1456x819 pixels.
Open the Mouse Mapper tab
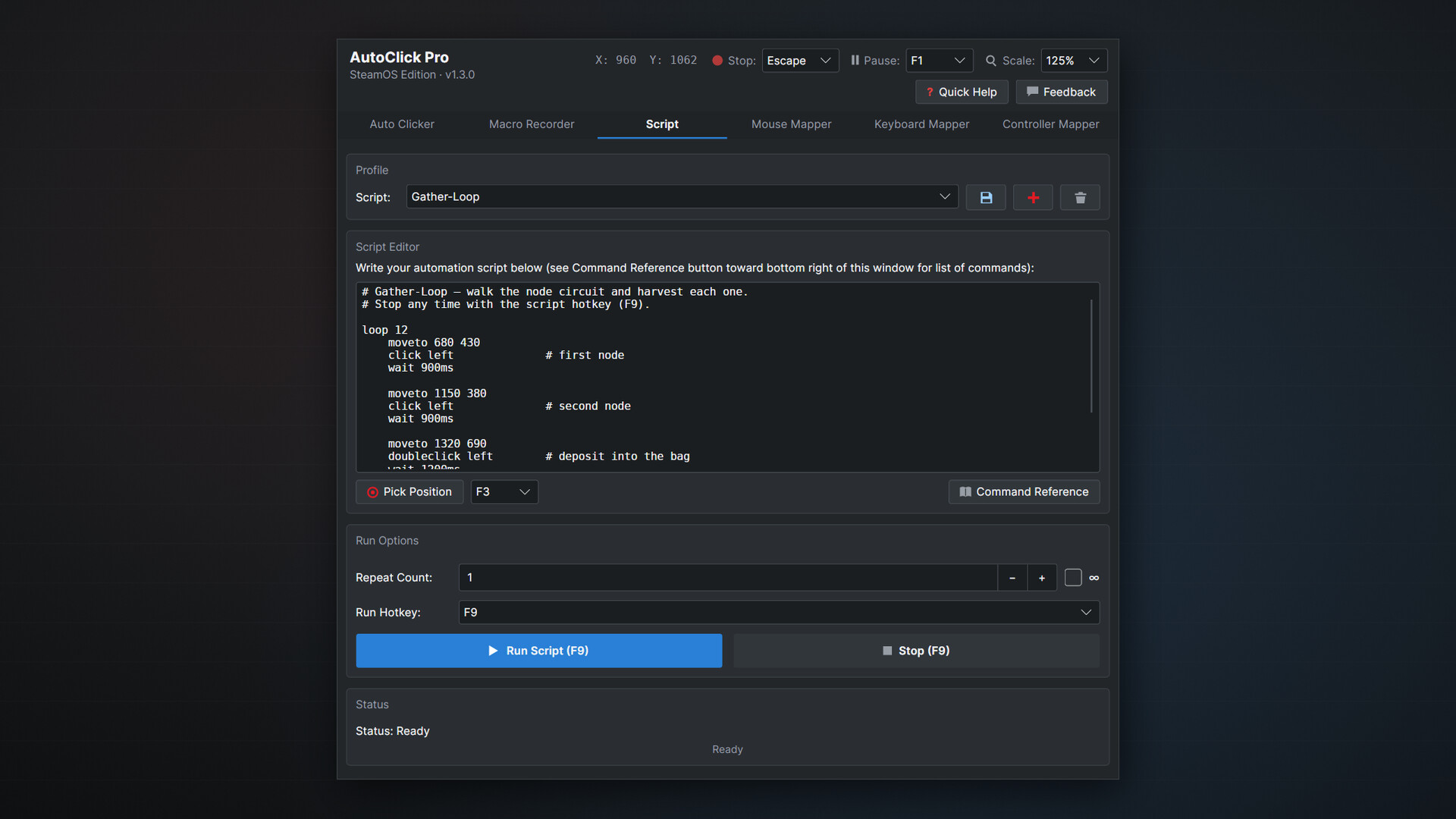[x=791, y=124]
